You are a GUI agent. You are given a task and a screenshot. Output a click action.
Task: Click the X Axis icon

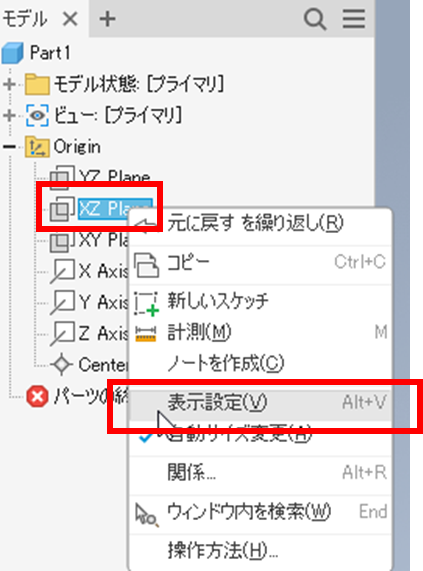(x=62, y=271)
